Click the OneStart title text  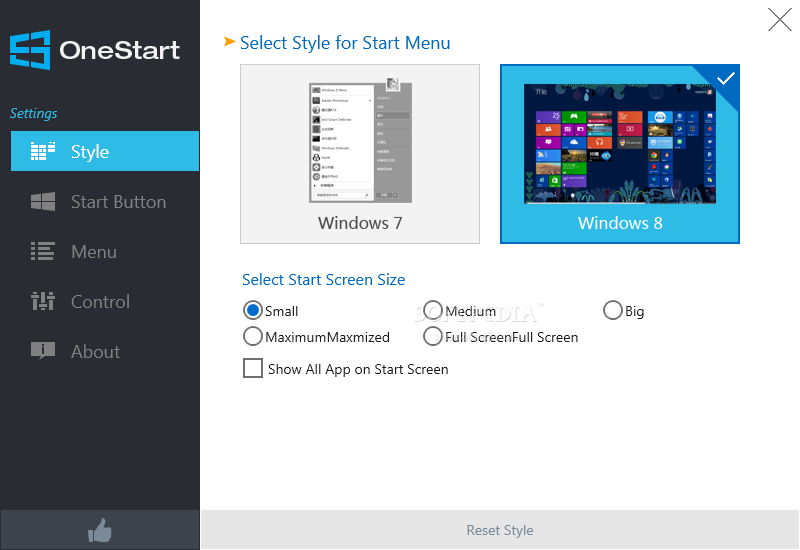tap(119, 50)
